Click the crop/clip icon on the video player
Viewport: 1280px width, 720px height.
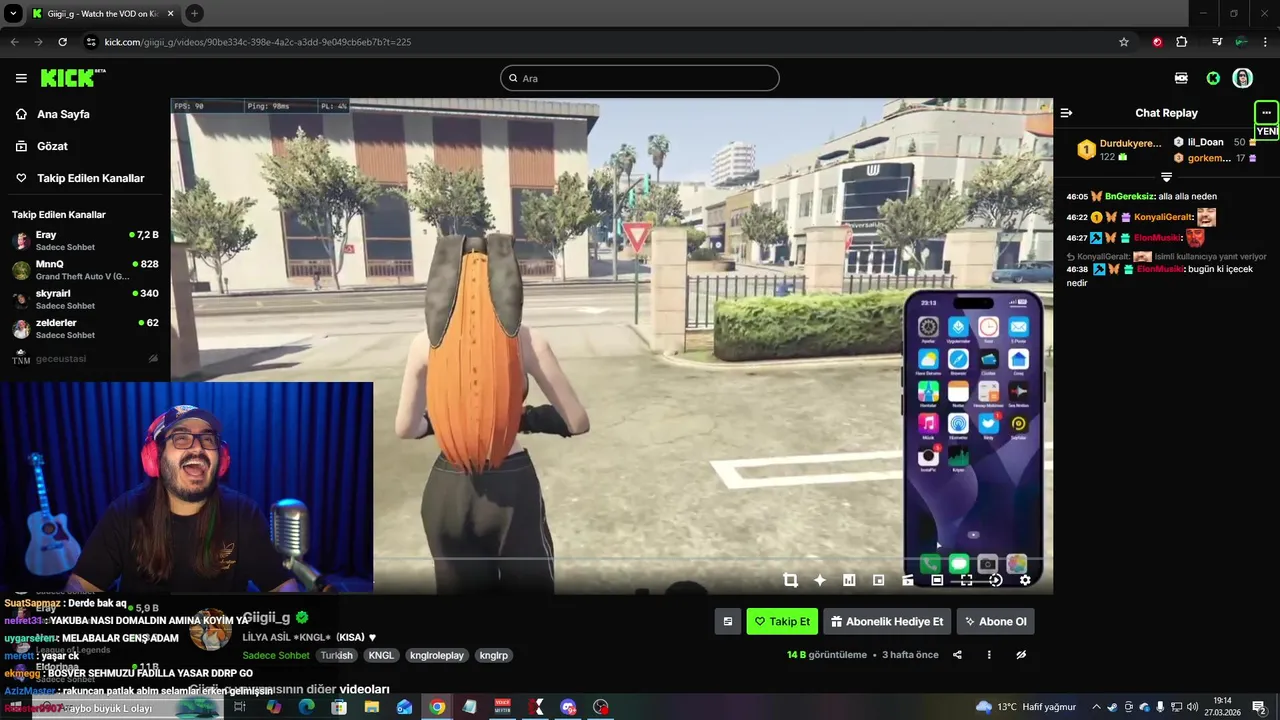tap(790, 580)
